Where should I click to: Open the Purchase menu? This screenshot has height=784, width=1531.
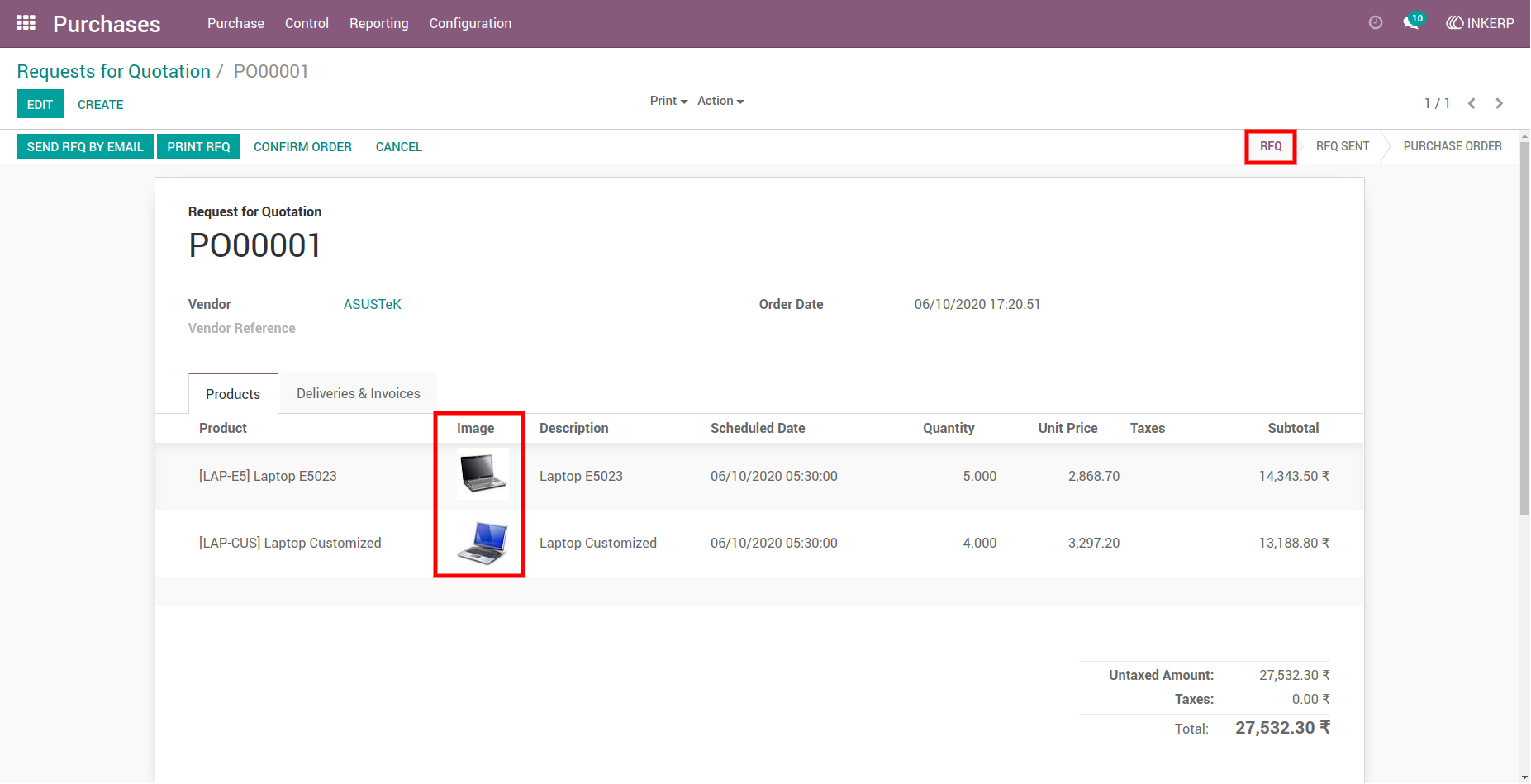click(235, 23)
